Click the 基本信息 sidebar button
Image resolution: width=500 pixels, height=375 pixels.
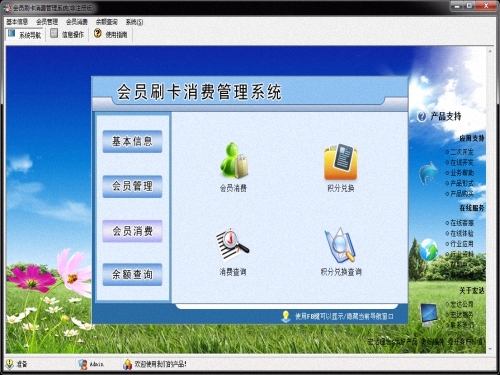click(x=132, y=141)
